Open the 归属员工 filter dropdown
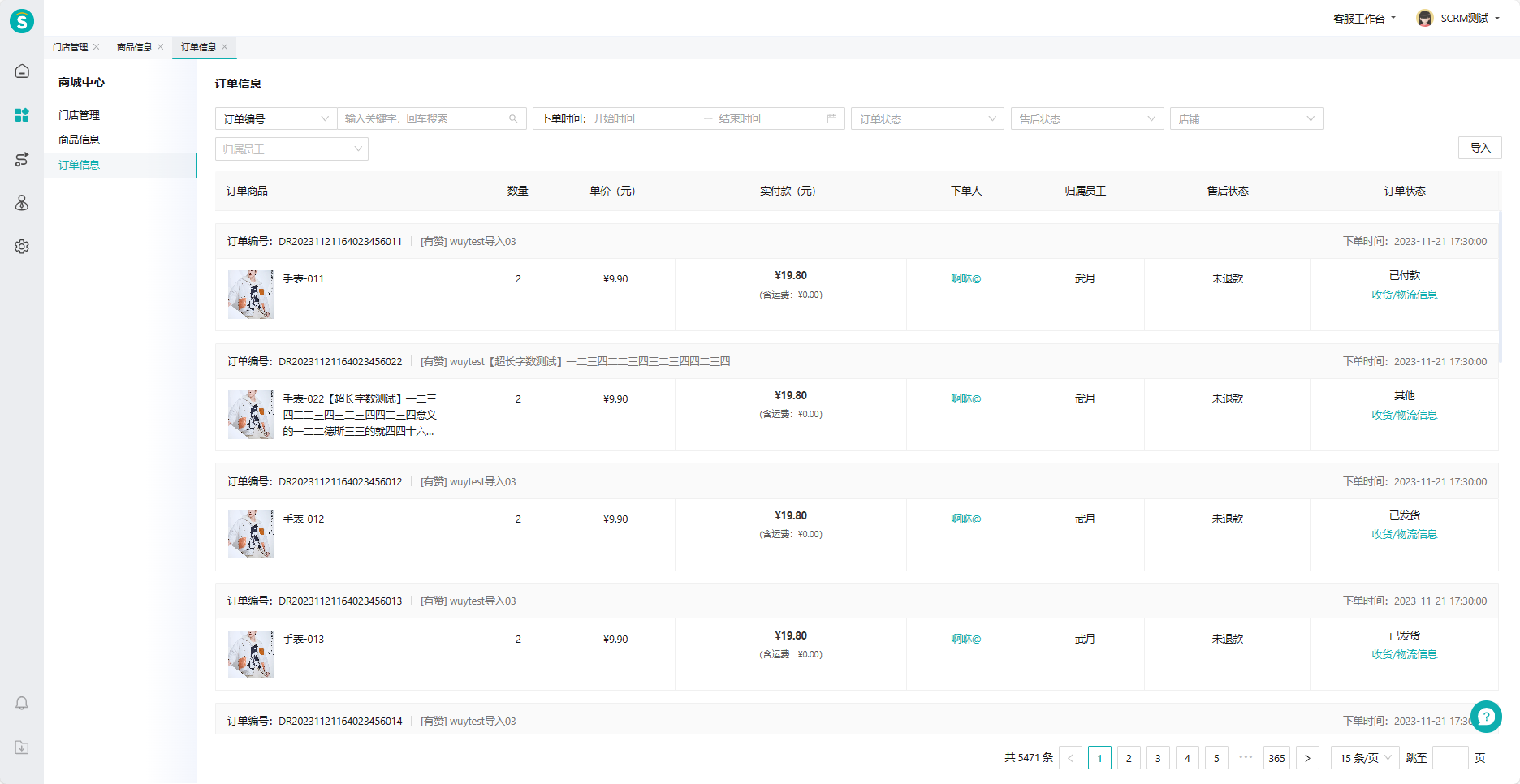 [x=291, y=149]
